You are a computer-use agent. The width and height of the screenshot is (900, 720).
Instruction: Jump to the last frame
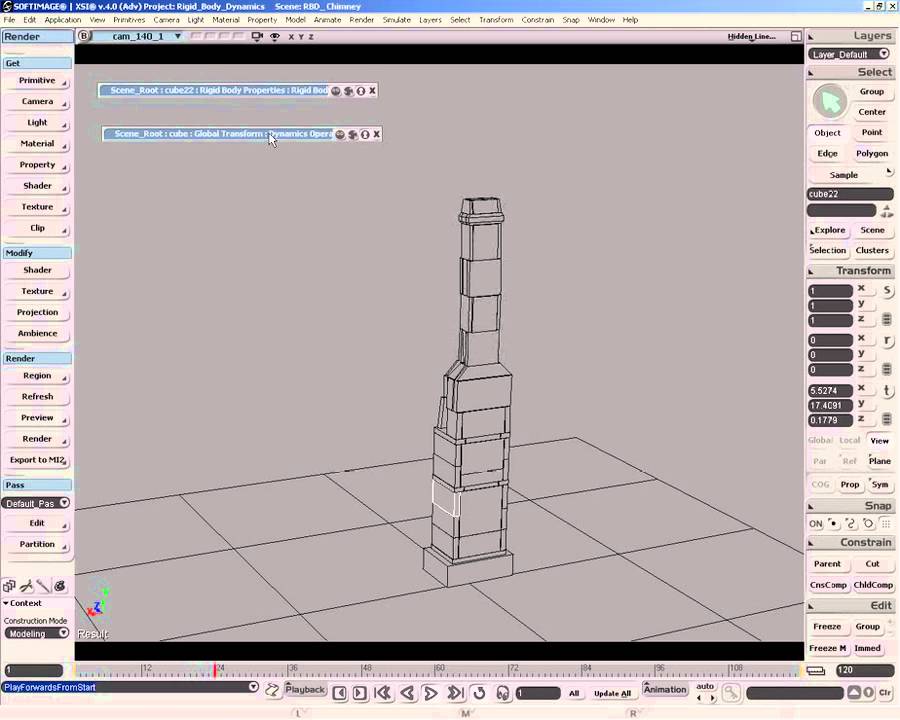pos(455,693)
